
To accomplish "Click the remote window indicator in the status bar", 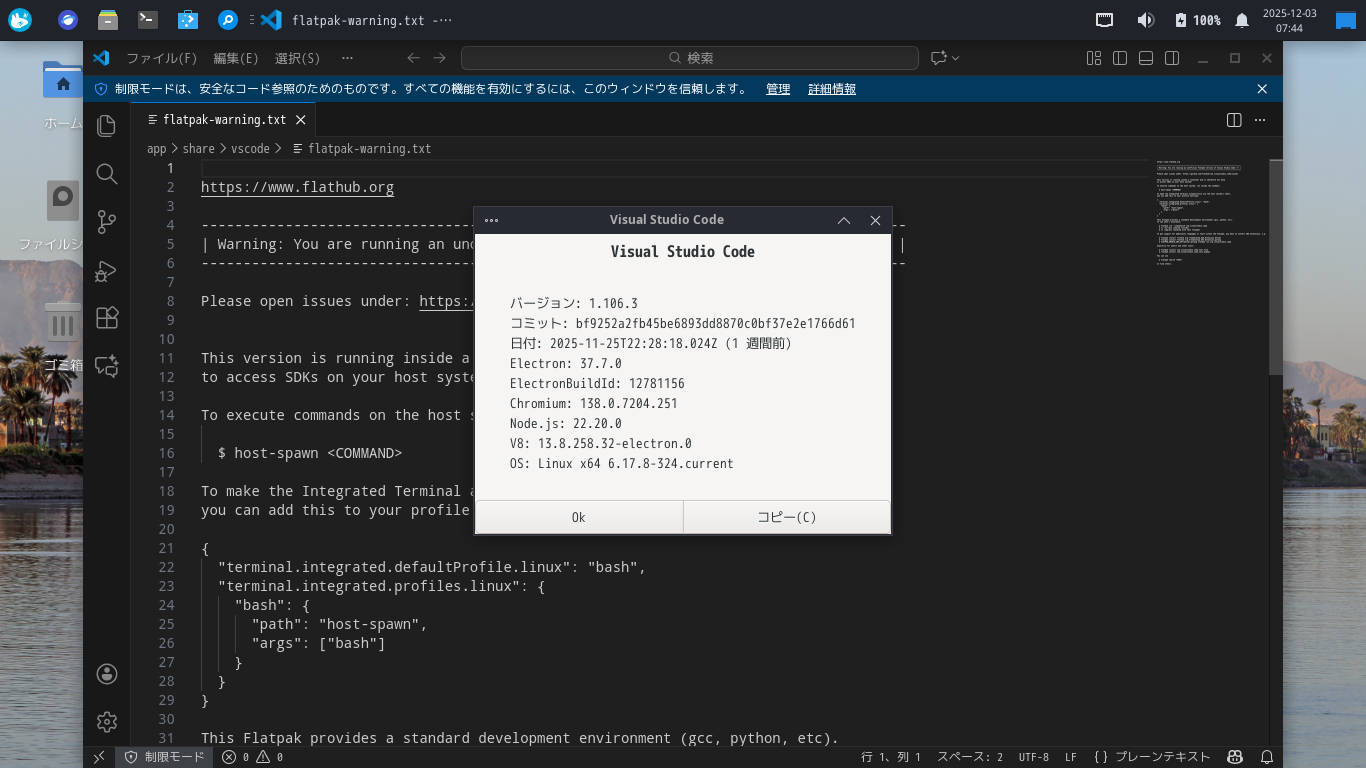I will 99,757.
